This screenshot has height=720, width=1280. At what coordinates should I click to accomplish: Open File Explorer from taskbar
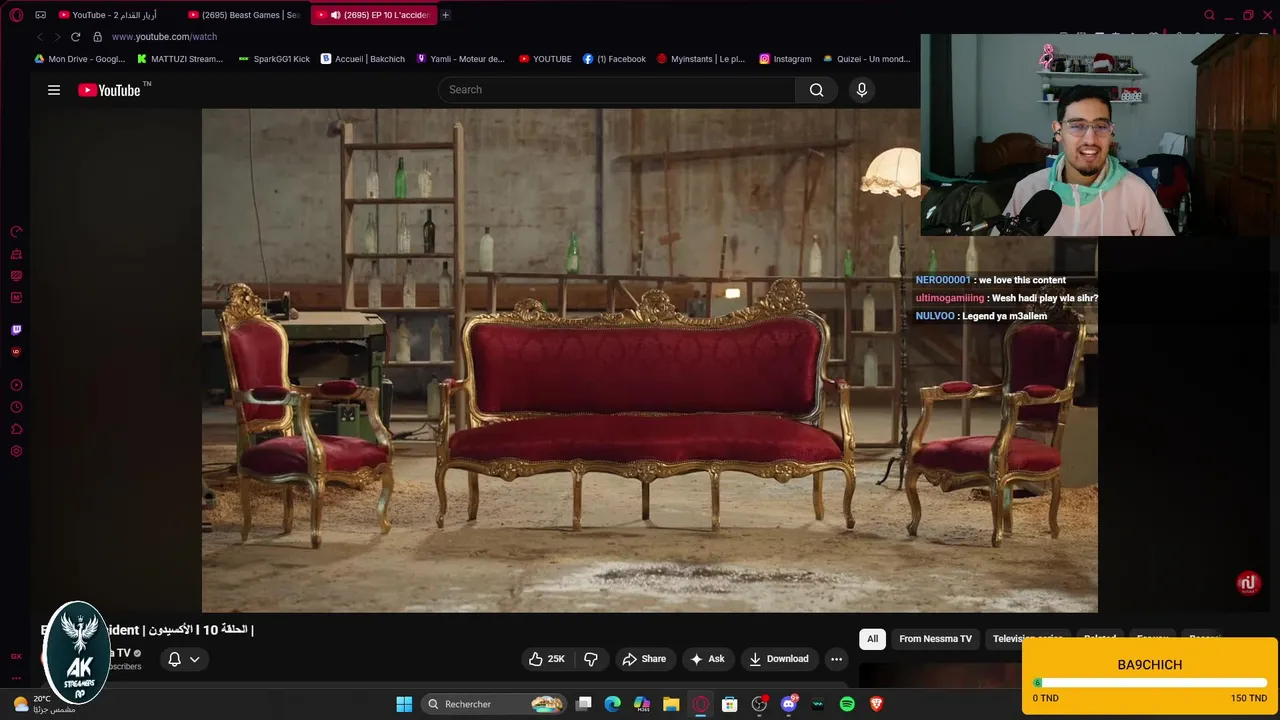pyautogui.click(x=671, y=704)
